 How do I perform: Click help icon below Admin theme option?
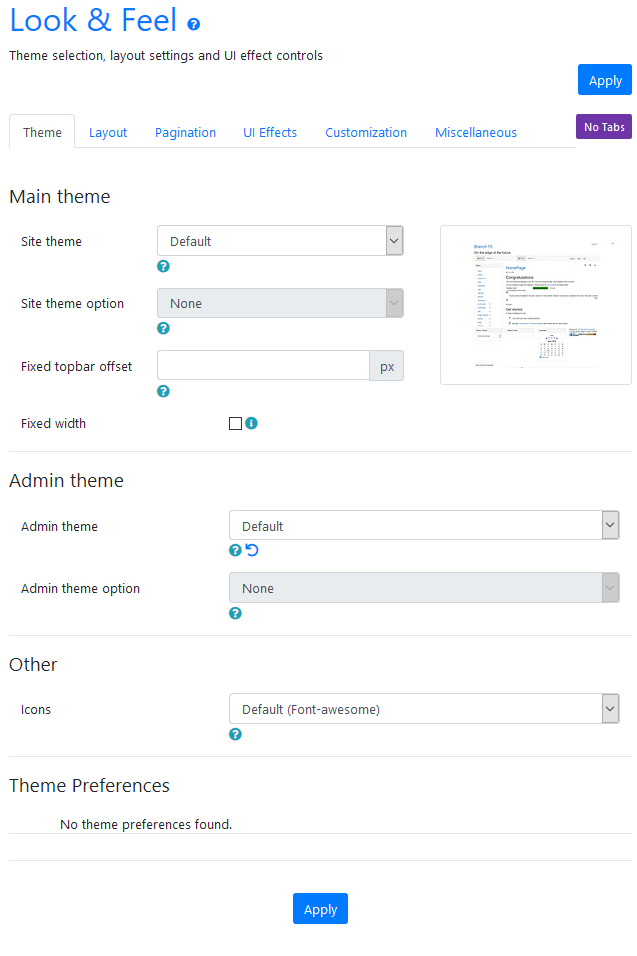(235, 613)
